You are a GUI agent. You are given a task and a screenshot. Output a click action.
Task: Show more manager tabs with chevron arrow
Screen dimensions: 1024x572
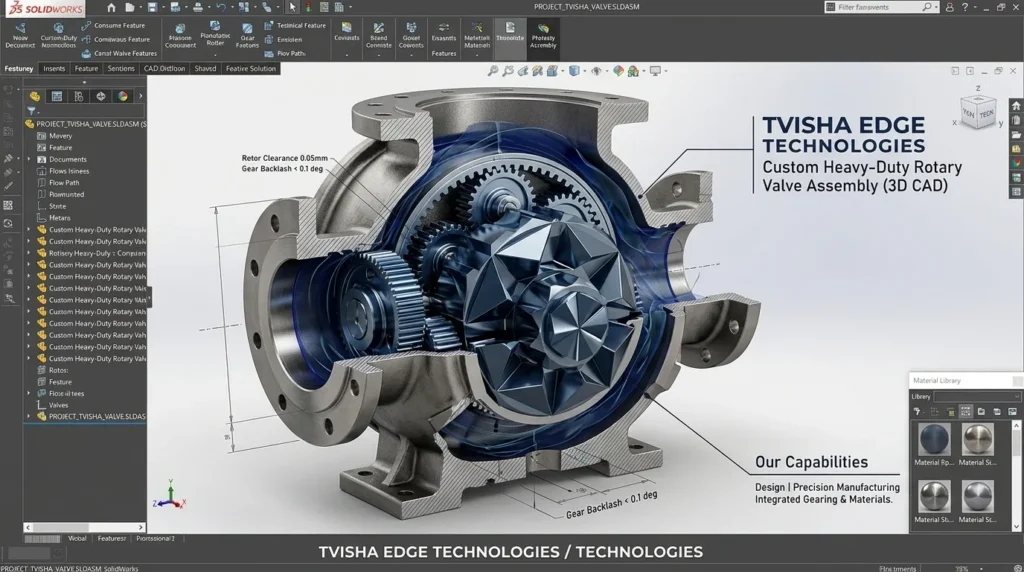point(140,96)
